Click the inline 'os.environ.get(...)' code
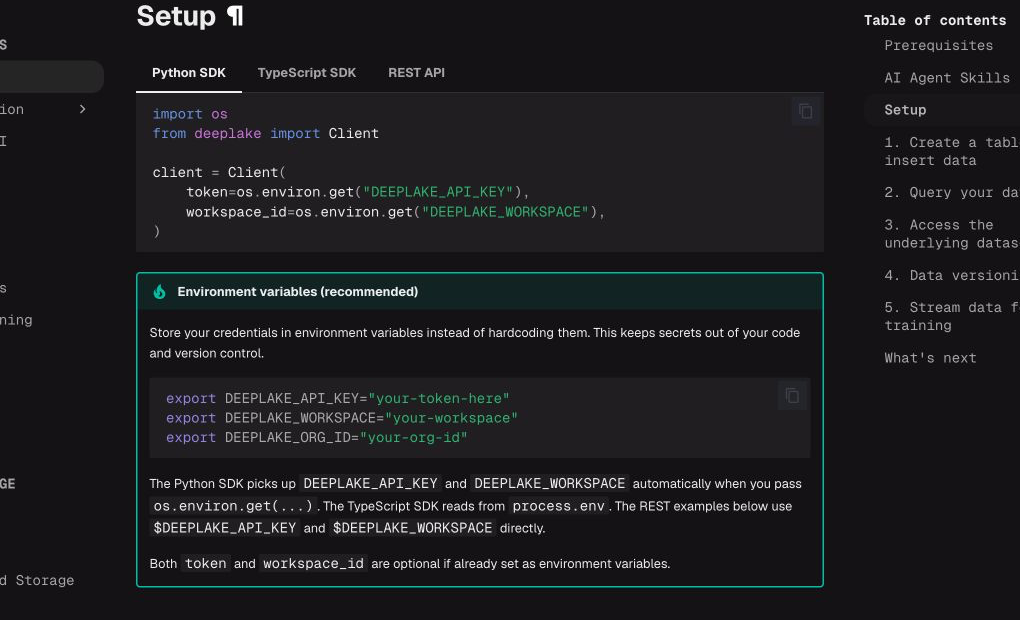1020x620 pixels. [234, 506]
